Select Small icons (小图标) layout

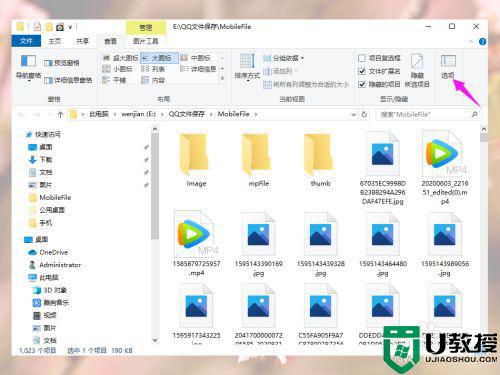coord(118,69)
